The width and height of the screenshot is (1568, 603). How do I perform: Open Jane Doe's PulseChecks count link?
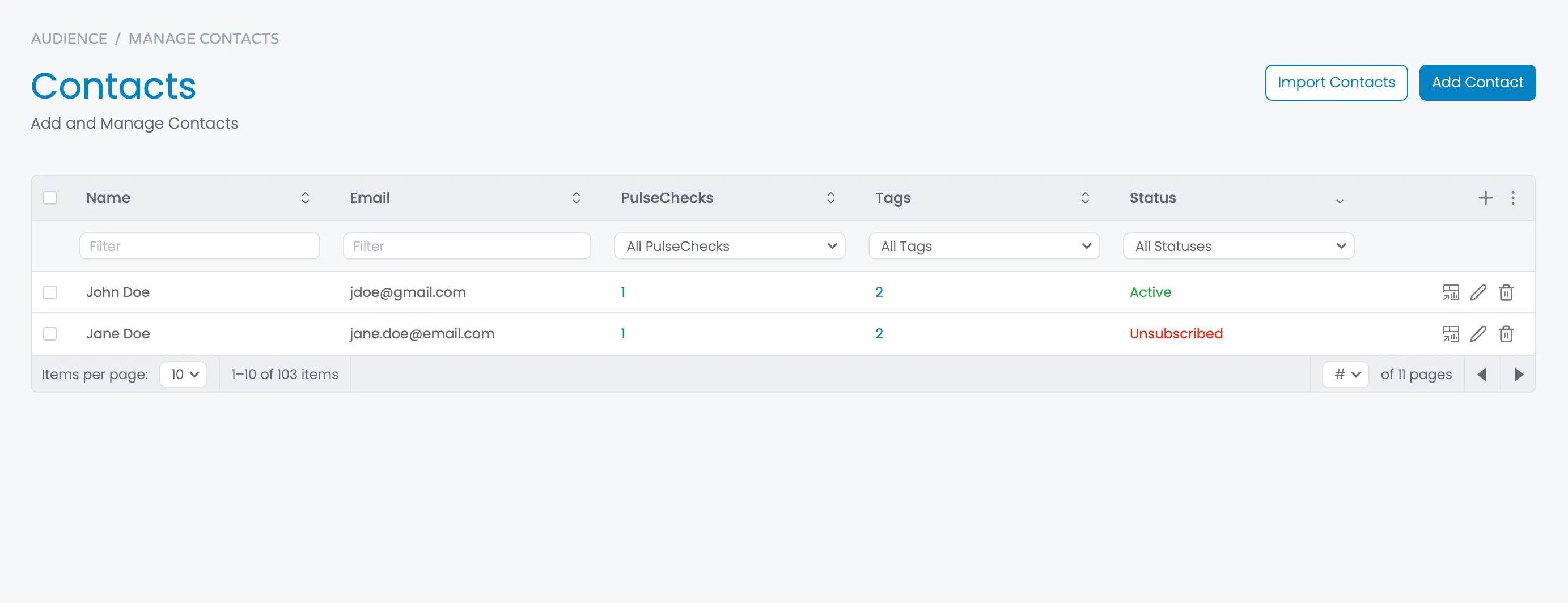624,334
